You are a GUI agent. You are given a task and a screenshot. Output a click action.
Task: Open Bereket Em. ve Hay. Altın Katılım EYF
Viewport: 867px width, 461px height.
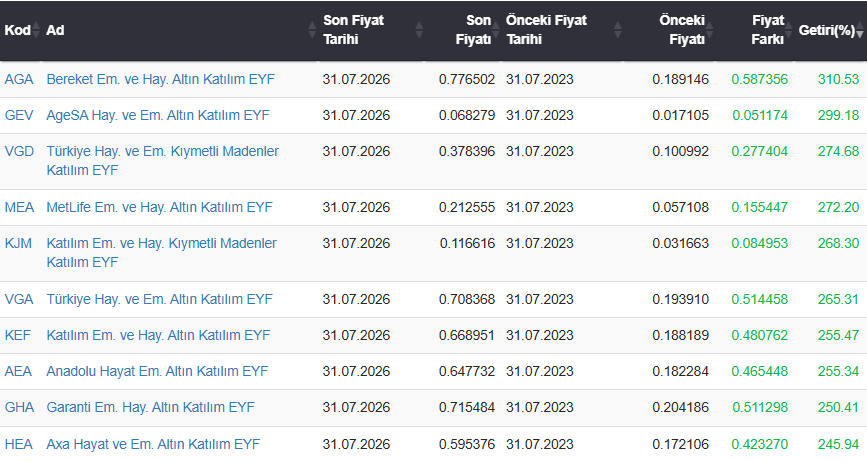pos(160,79)
